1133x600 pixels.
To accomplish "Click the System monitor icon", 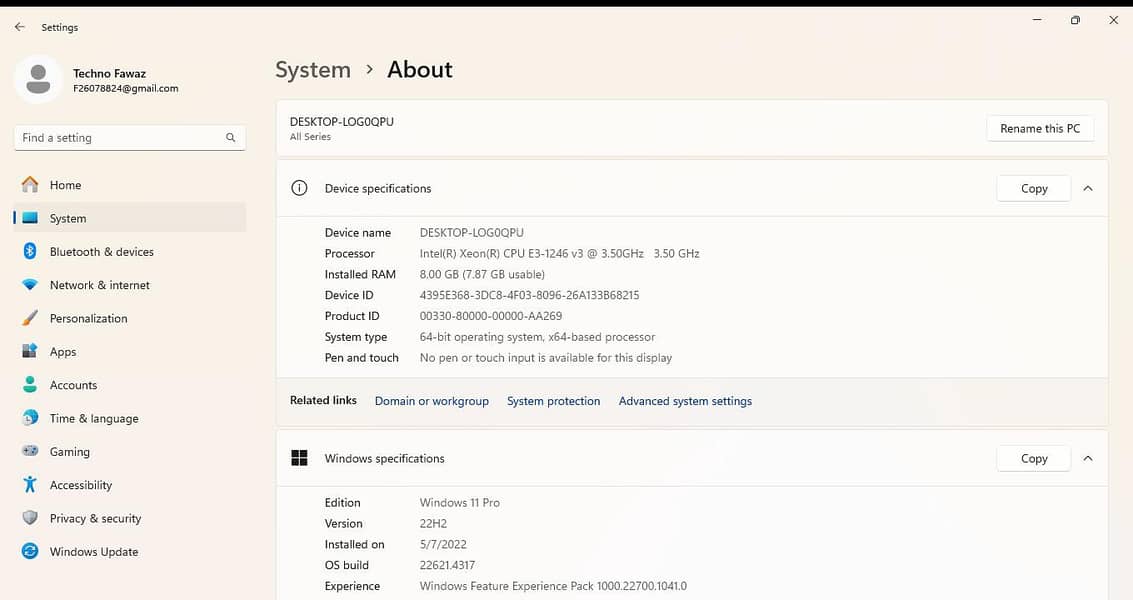I will point(30,218).
